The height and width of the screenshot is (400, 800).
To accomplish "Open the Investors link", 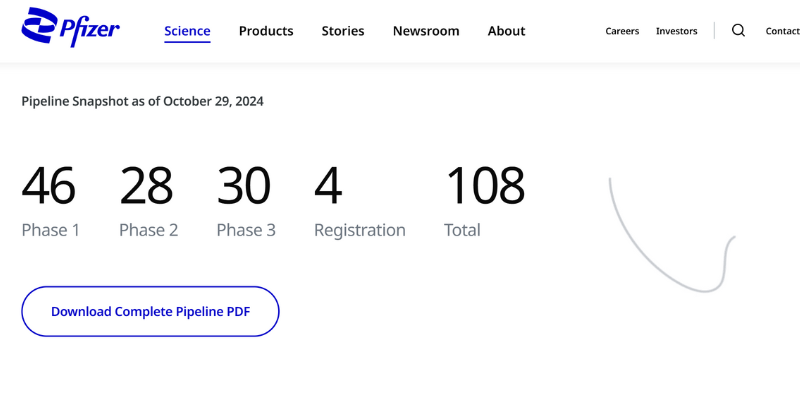I will [x=676, y=31].
